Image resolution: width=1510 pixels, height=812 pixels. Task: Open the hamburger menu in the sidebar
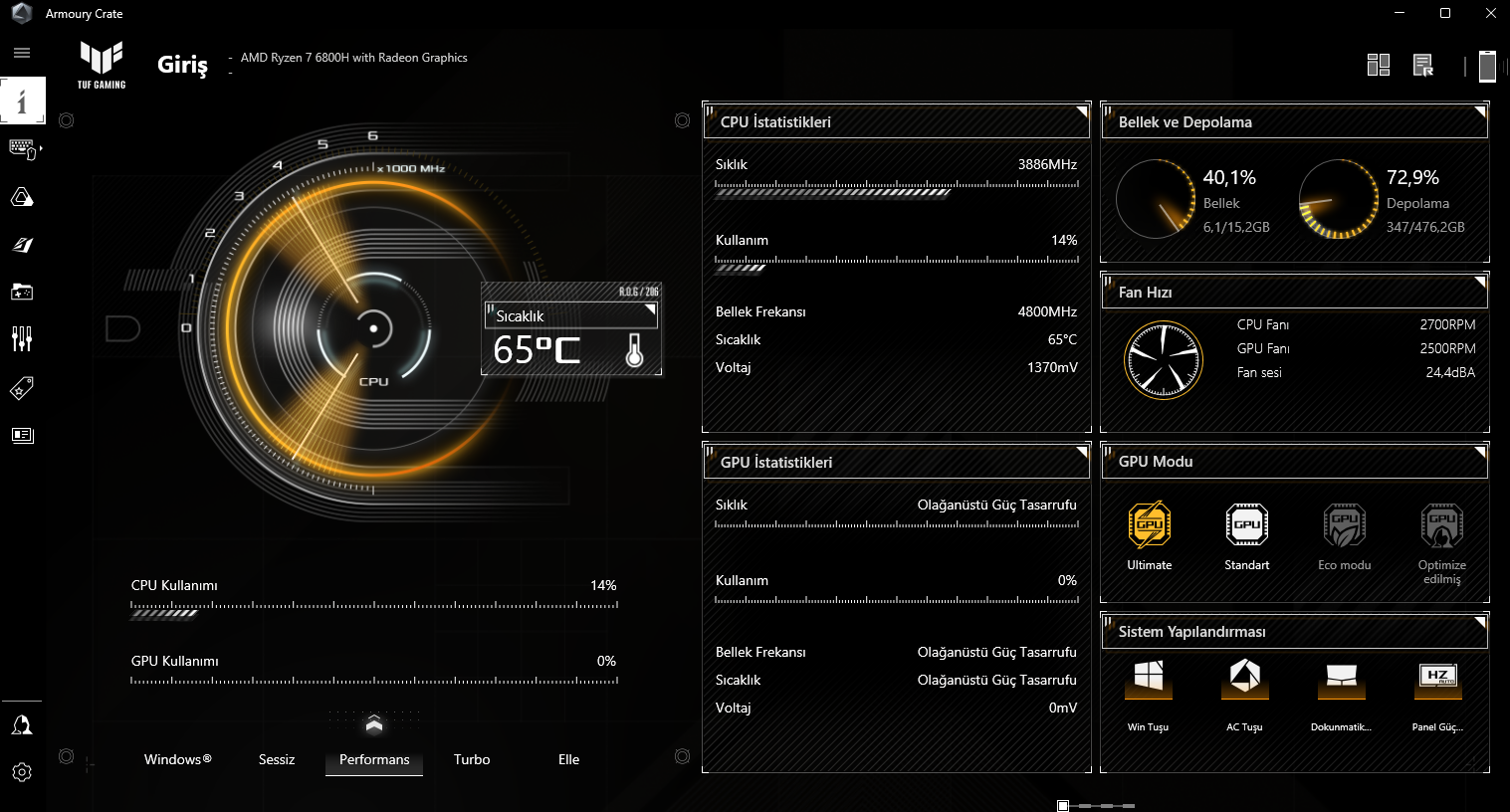(x=22, y=53)
